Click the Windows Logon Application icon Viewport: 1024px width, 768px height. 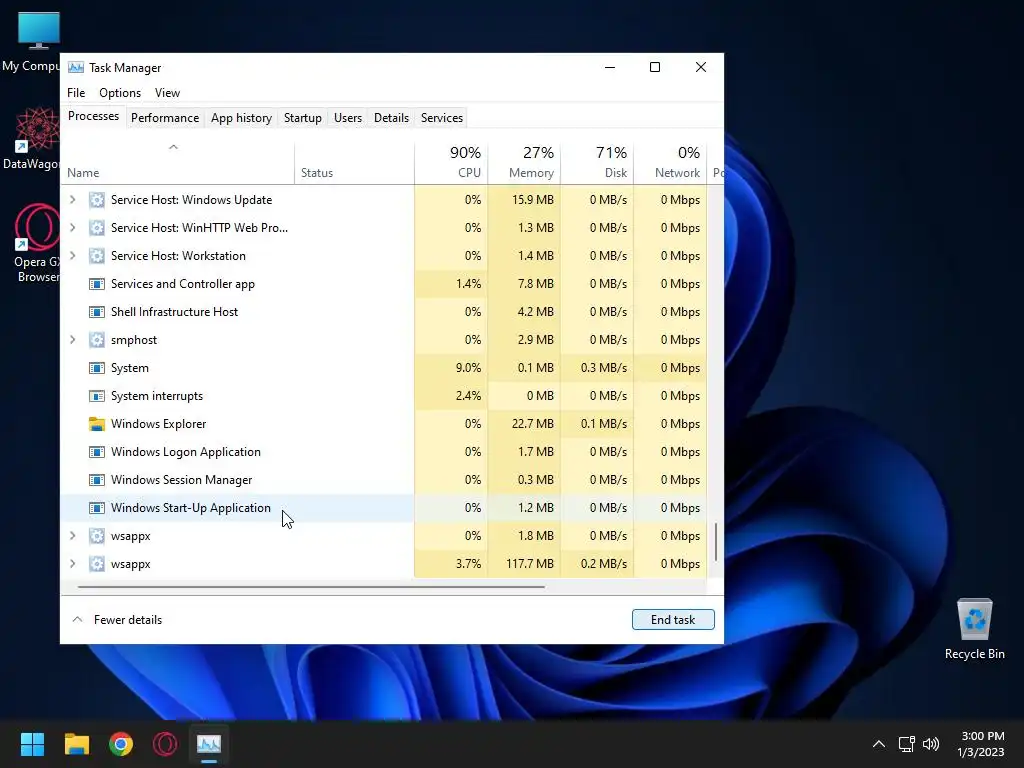97,452
